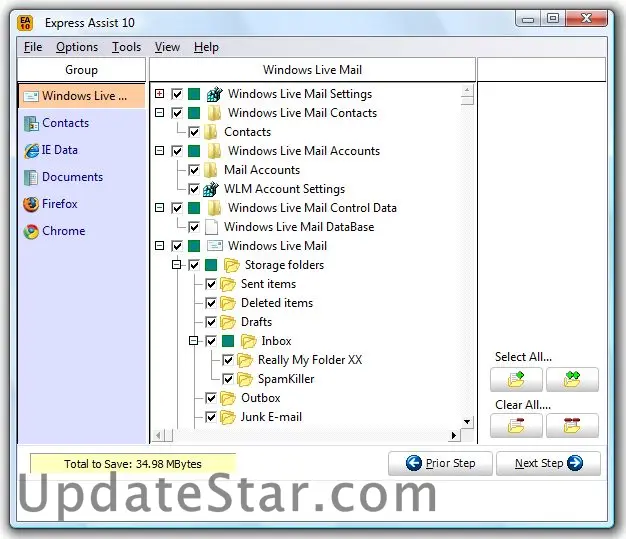Open the Contacts group
This screenshot has height=539, width=626.
click(x=56, y=123)
